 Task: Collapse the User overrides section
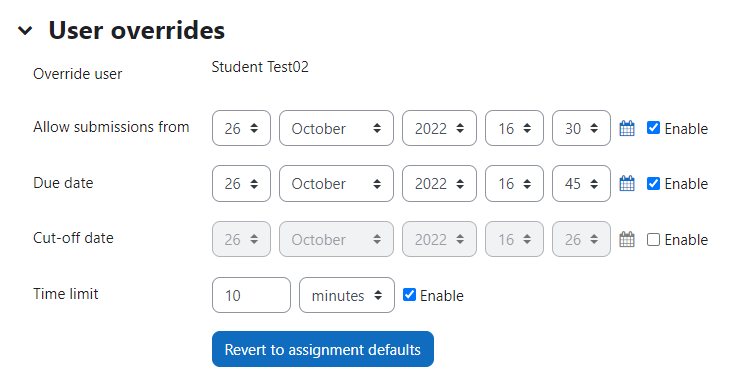(x=25, y=31)
